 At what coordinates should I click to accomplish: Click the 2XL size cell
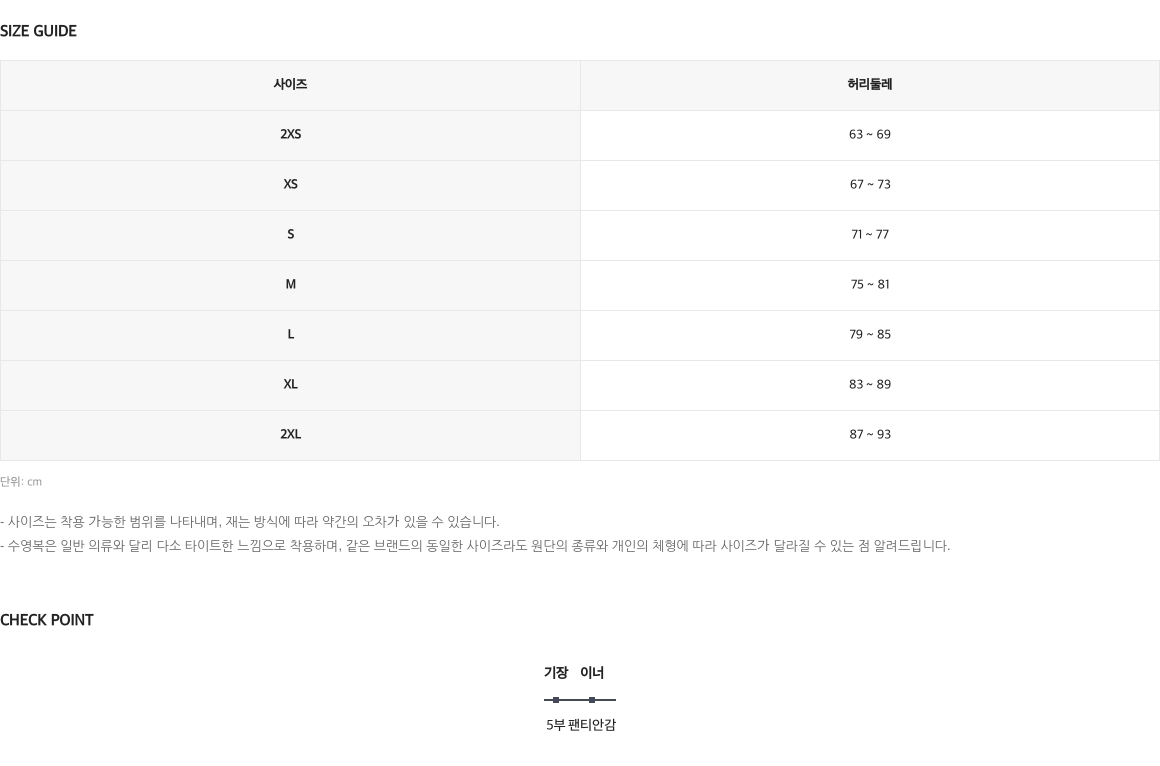[x=290, y=435]
